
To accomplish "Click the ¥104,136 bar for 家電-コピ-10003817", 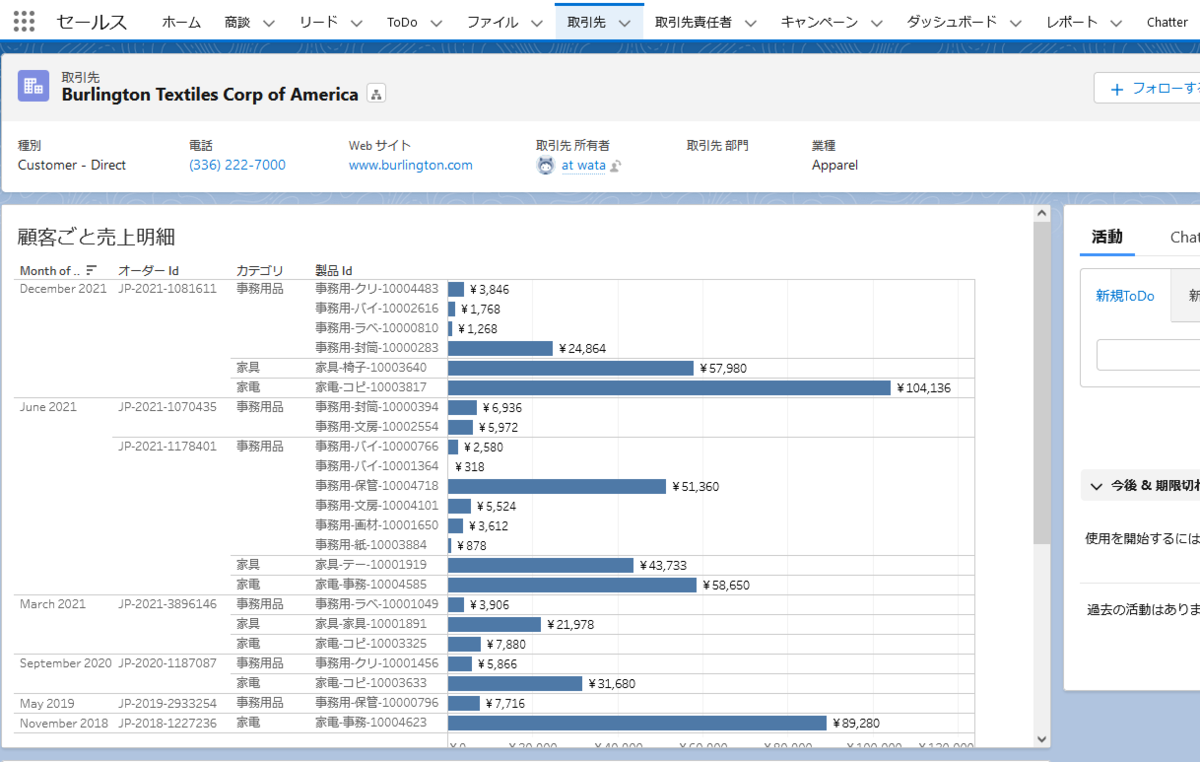I will [x=669, y=387].
